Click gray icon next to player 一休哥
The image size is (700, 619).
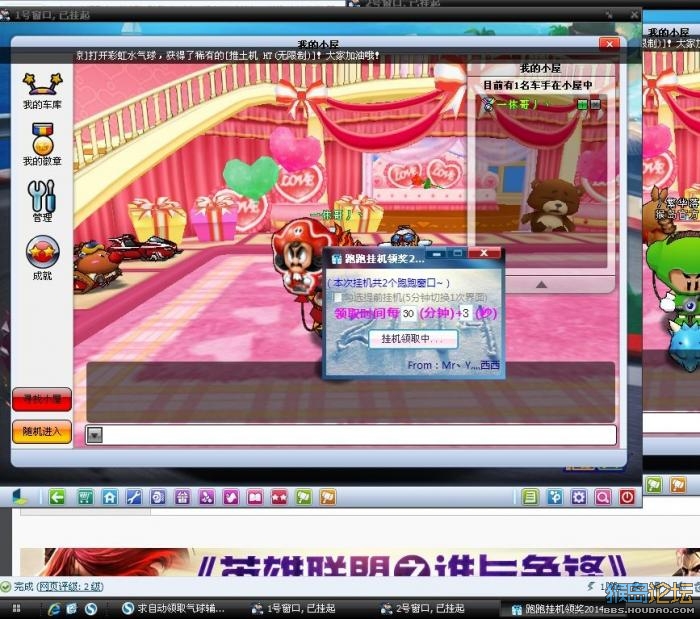[595, 104]
